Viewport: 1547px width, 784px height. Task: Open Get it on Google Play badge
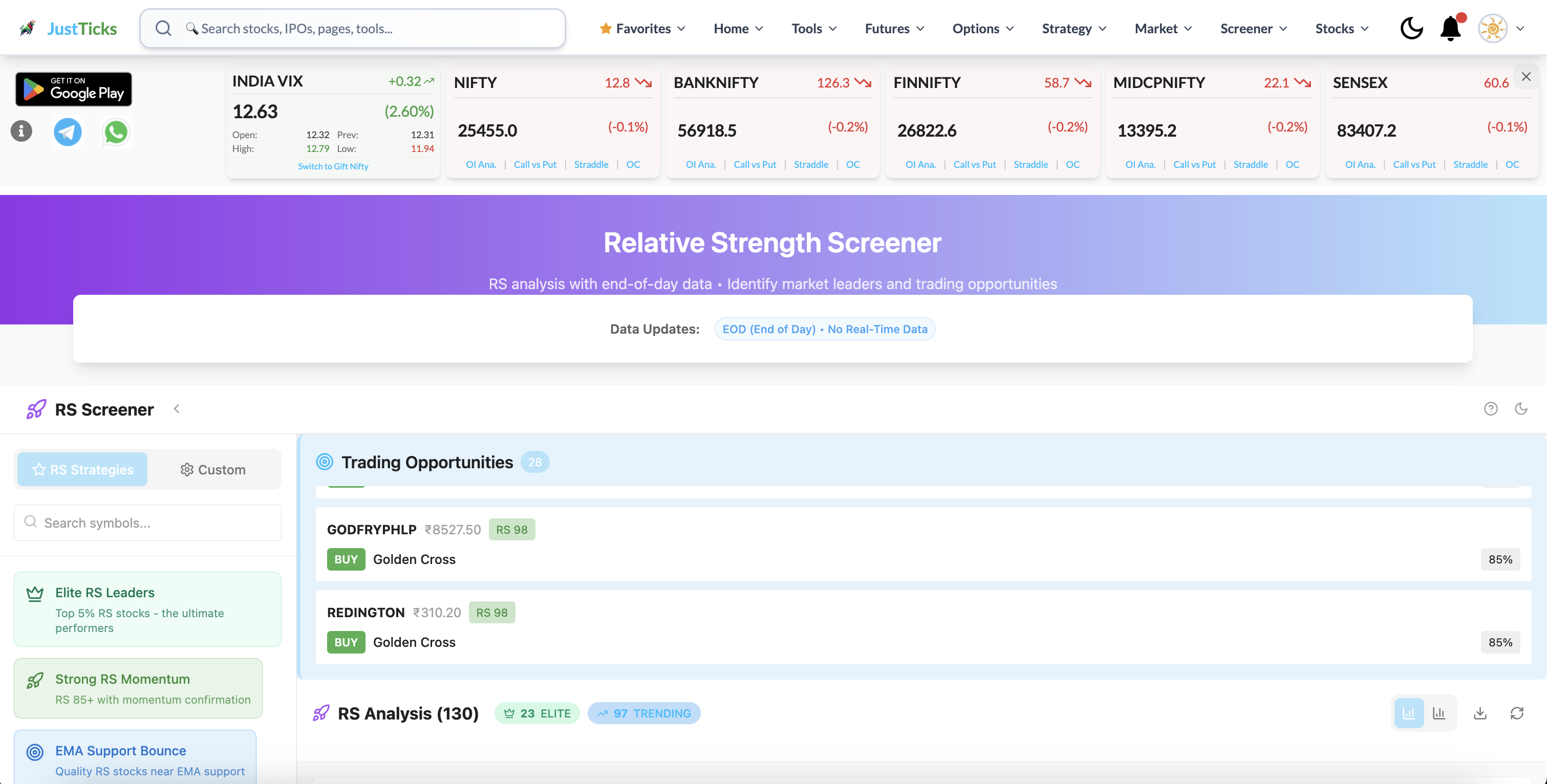coord(73,89)
